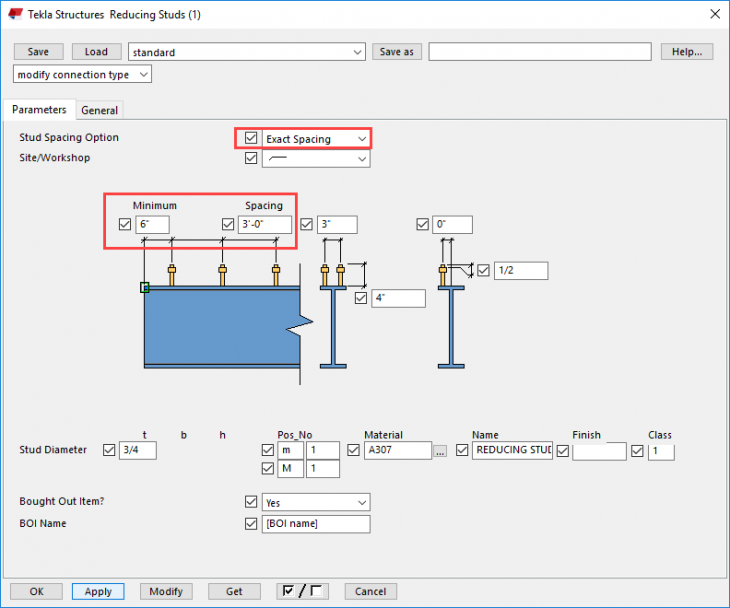This screenshot has height=608, width=730.
Task: Expand the Bought Out Item Yes dropdown
Action: coord(316,502)
